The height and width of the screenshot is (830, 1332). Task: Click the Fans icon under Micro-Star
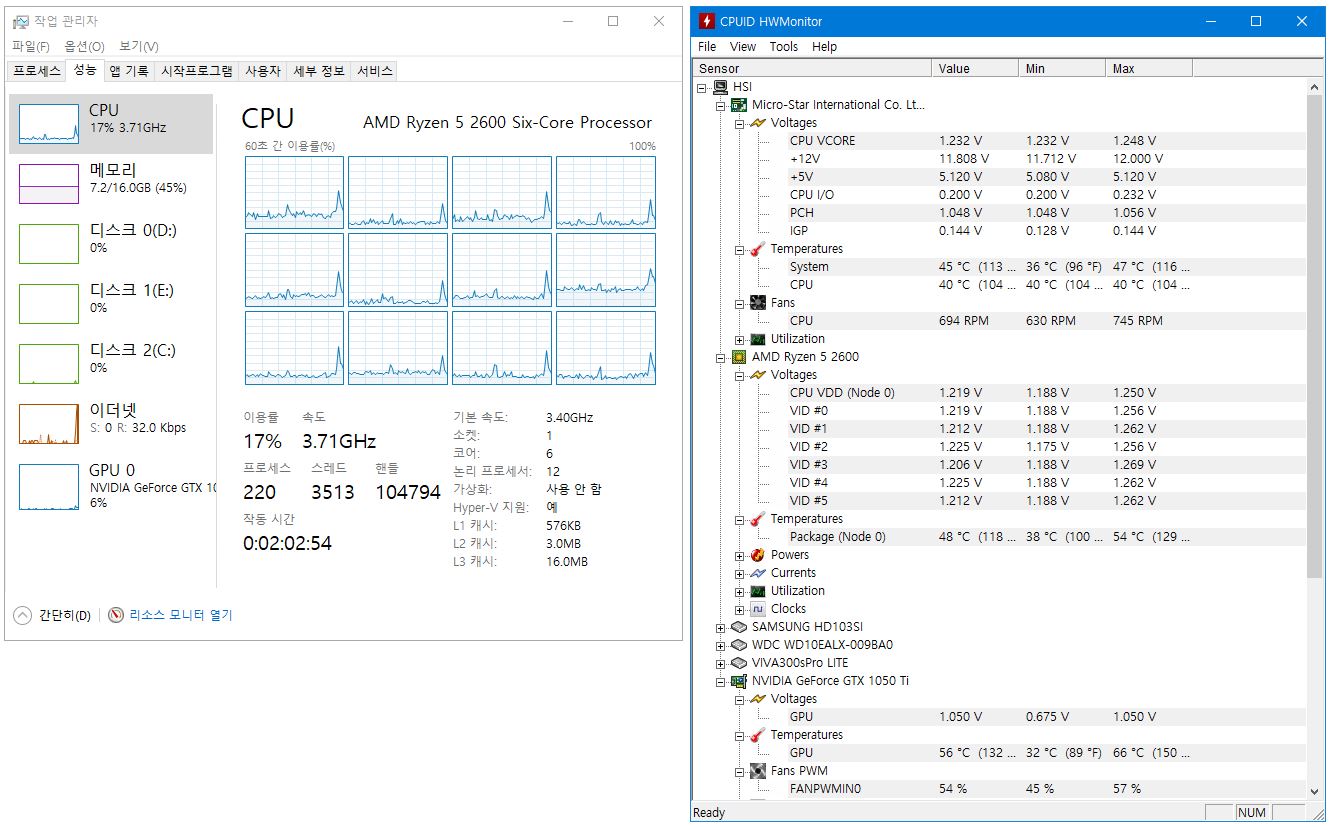coord(758,303)
